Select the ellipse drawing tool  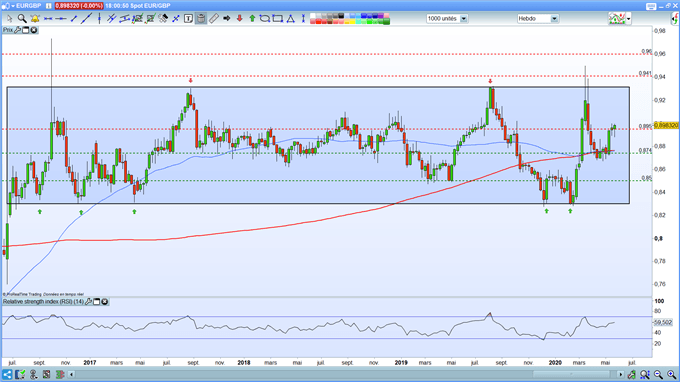click(x=265, y=19)
